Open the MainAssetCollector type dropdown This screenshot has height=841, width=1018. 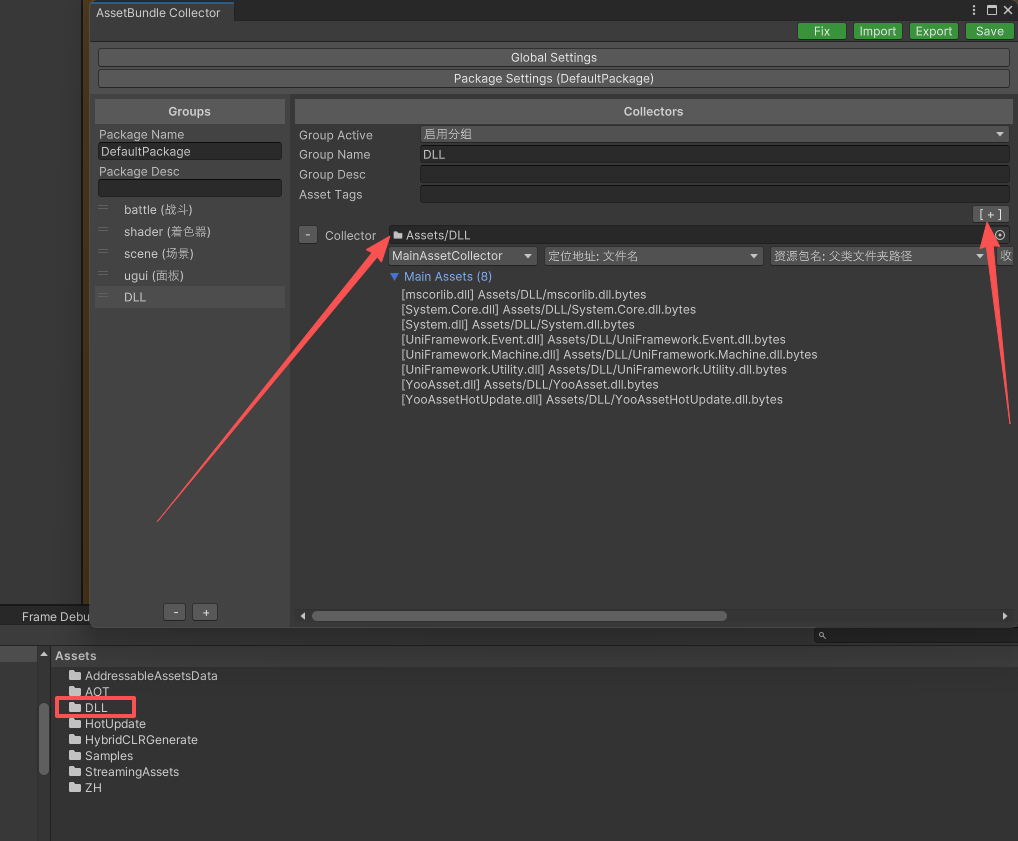[x=462, y=256]
